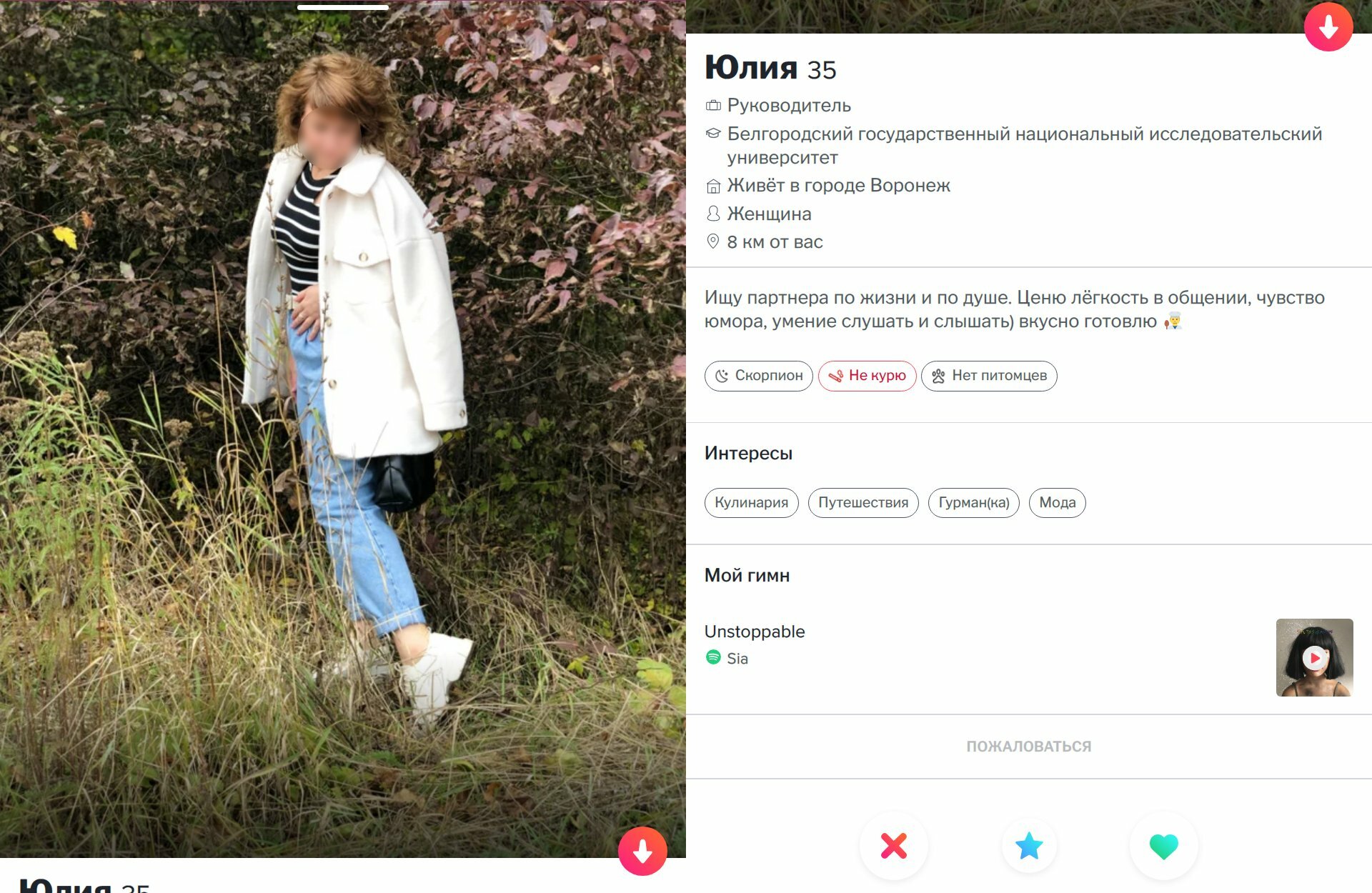Tap the blue star Super Like icon

(x=1029, y=846)
